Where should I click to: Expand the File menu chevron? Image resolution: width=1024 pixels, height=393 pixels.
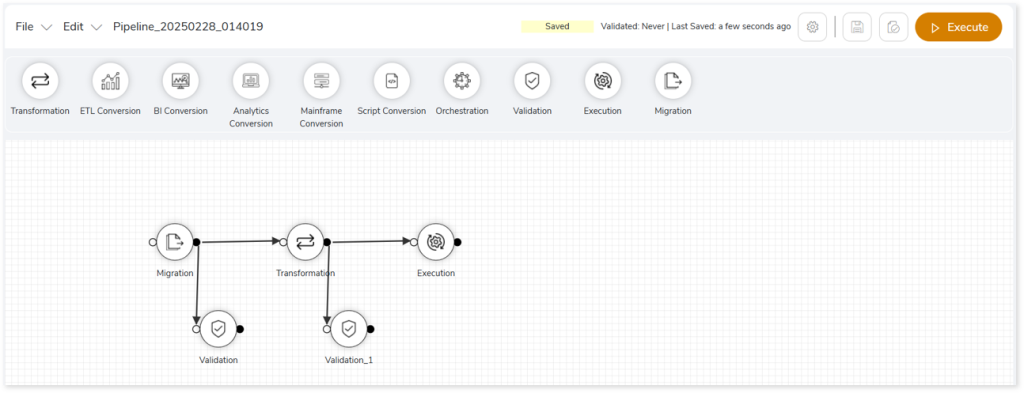pyautogui.click(x=46, y=27)
